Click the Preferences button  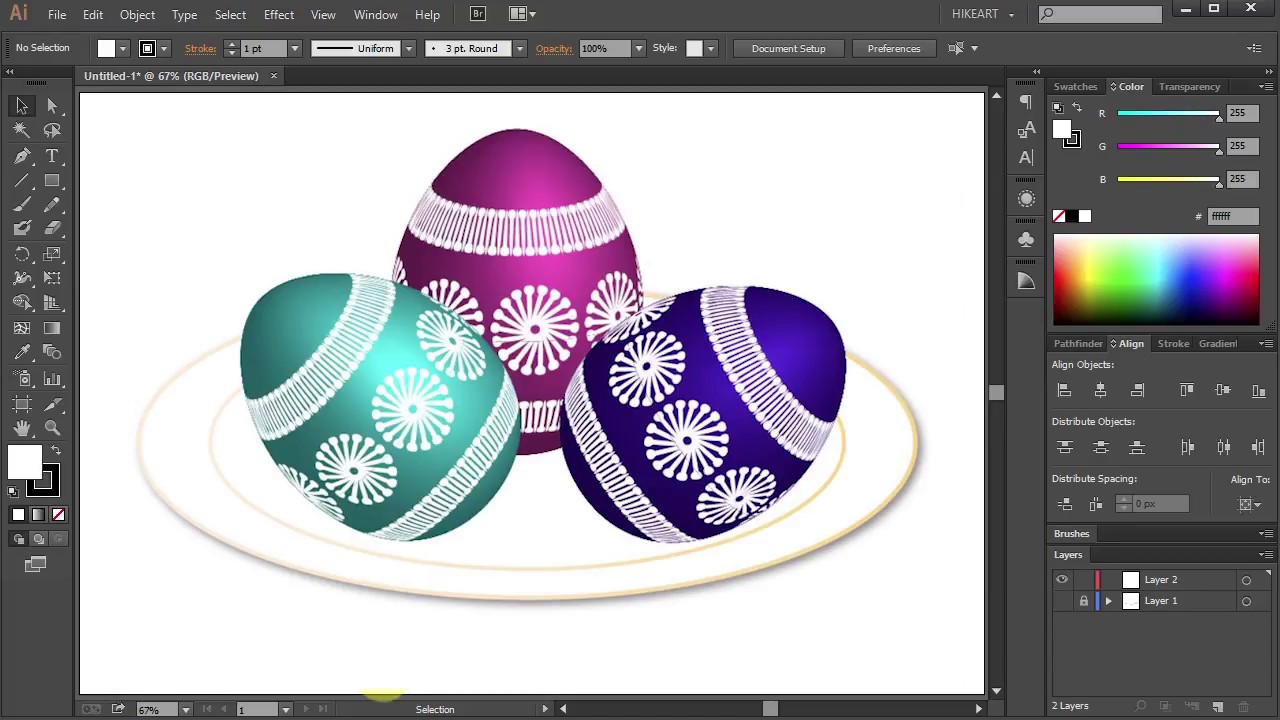pos(894,48)
